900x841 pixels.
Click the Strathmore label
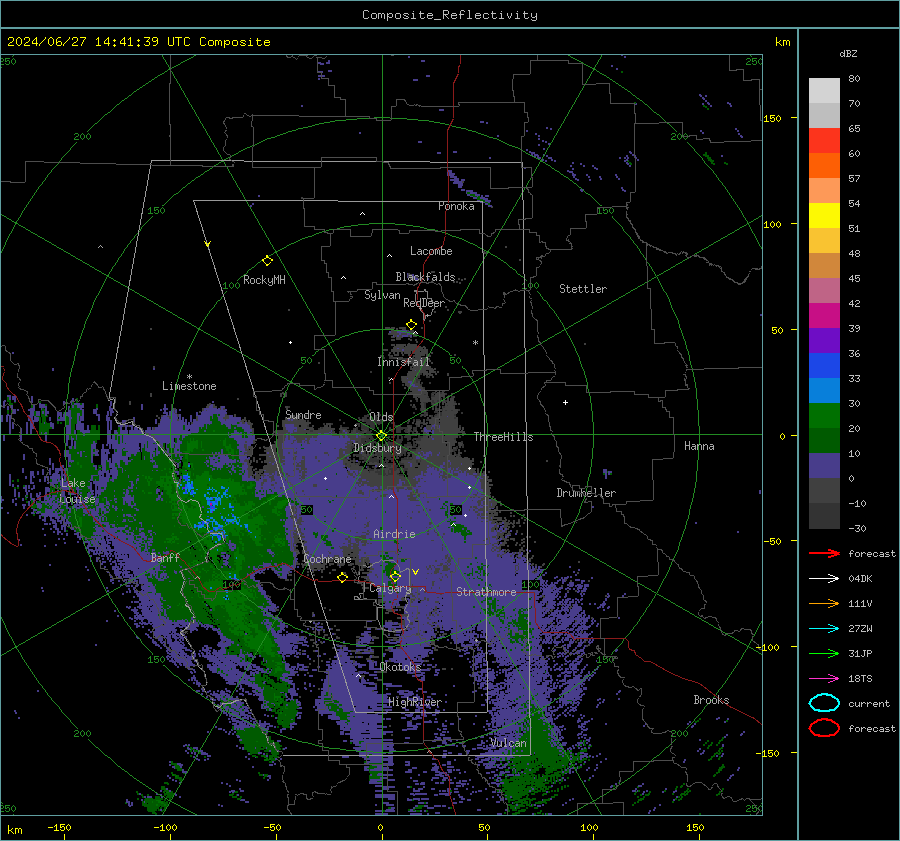point(486,592)
